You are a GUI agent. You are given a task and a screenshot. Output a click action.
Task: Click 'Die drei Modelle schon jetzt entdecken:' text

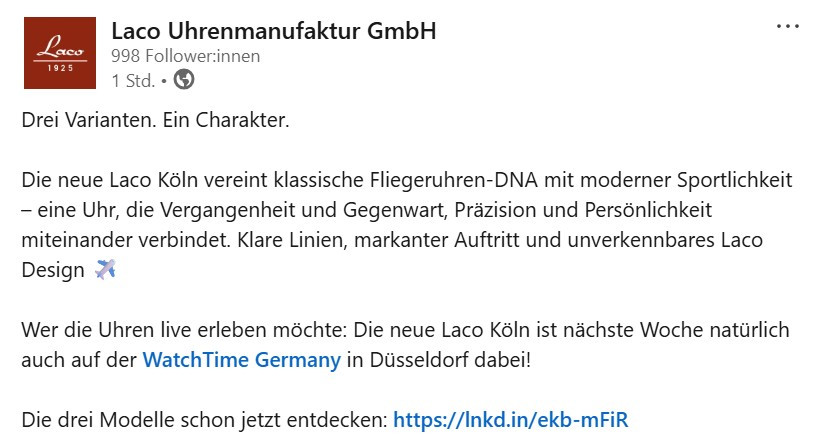[204, 419]
